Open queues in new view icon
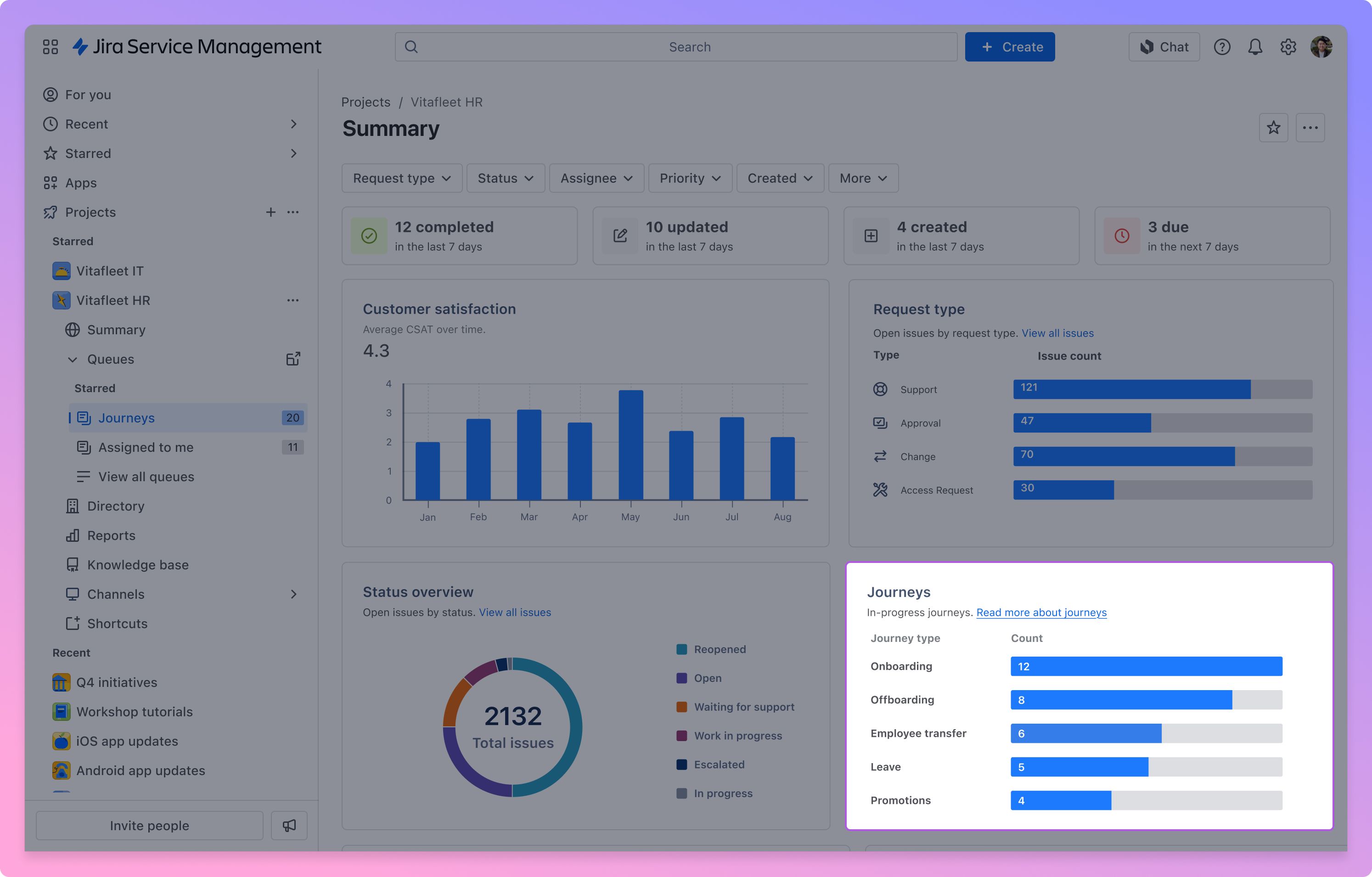Viewport: 1372px width, 877px height. [x=293, y=359]
